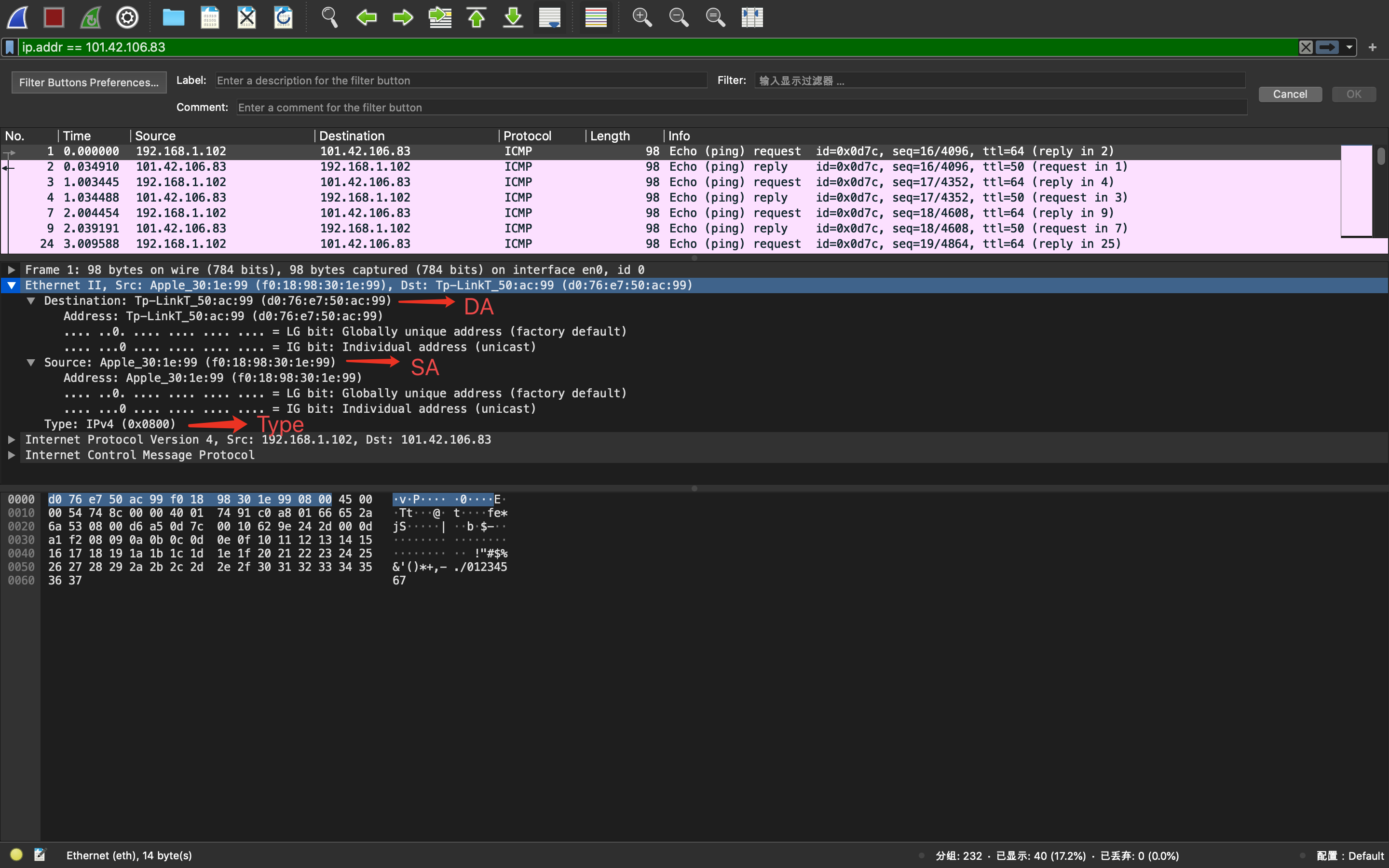Expand Internet Protocol Version 4 node
This screenshot has width=1389, height=868.
pyautogui.click(x=11, y=440)
